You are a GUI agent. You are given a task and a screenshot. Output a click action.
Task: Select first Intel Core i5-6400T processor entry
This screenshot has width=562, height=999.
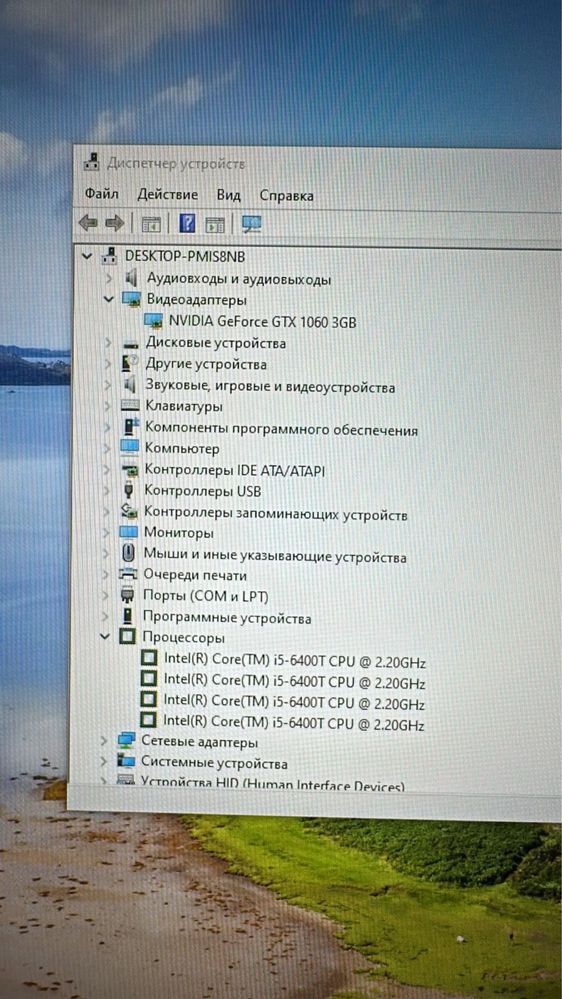tap(294, 661)
